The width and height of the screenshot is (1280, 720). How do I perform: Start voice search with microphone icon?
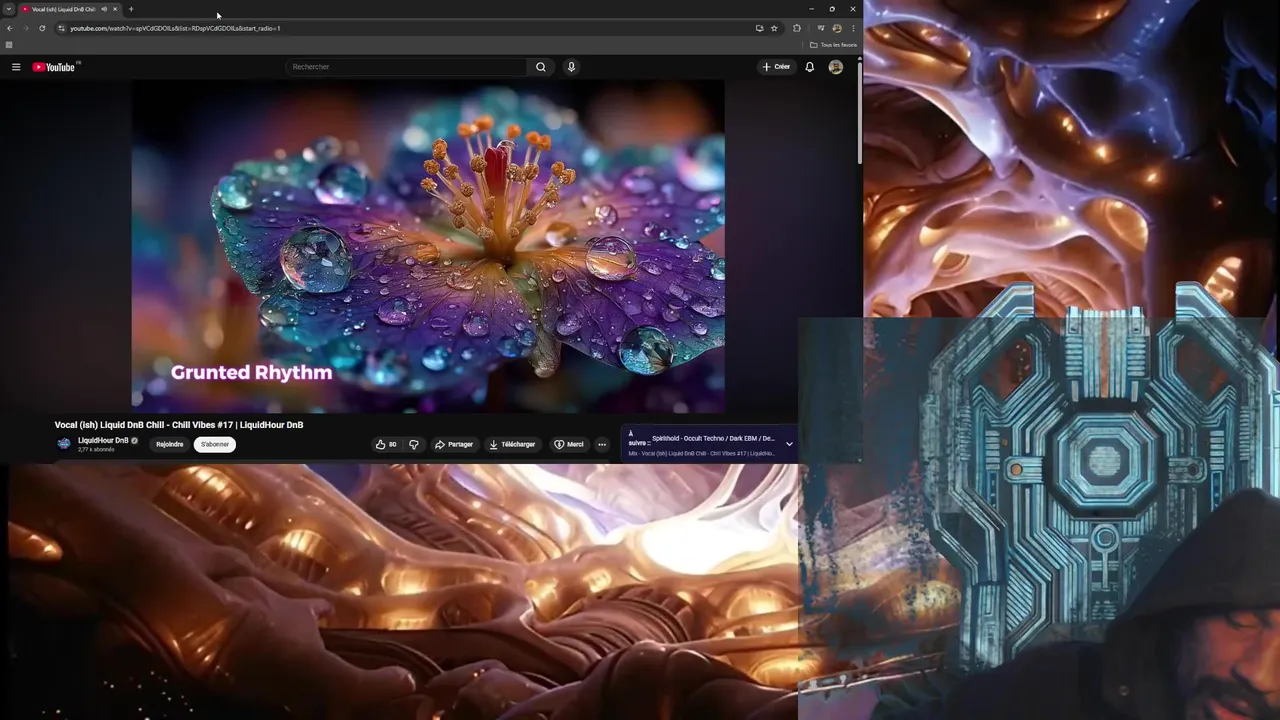pyautogui.click(x=572, y=67)
